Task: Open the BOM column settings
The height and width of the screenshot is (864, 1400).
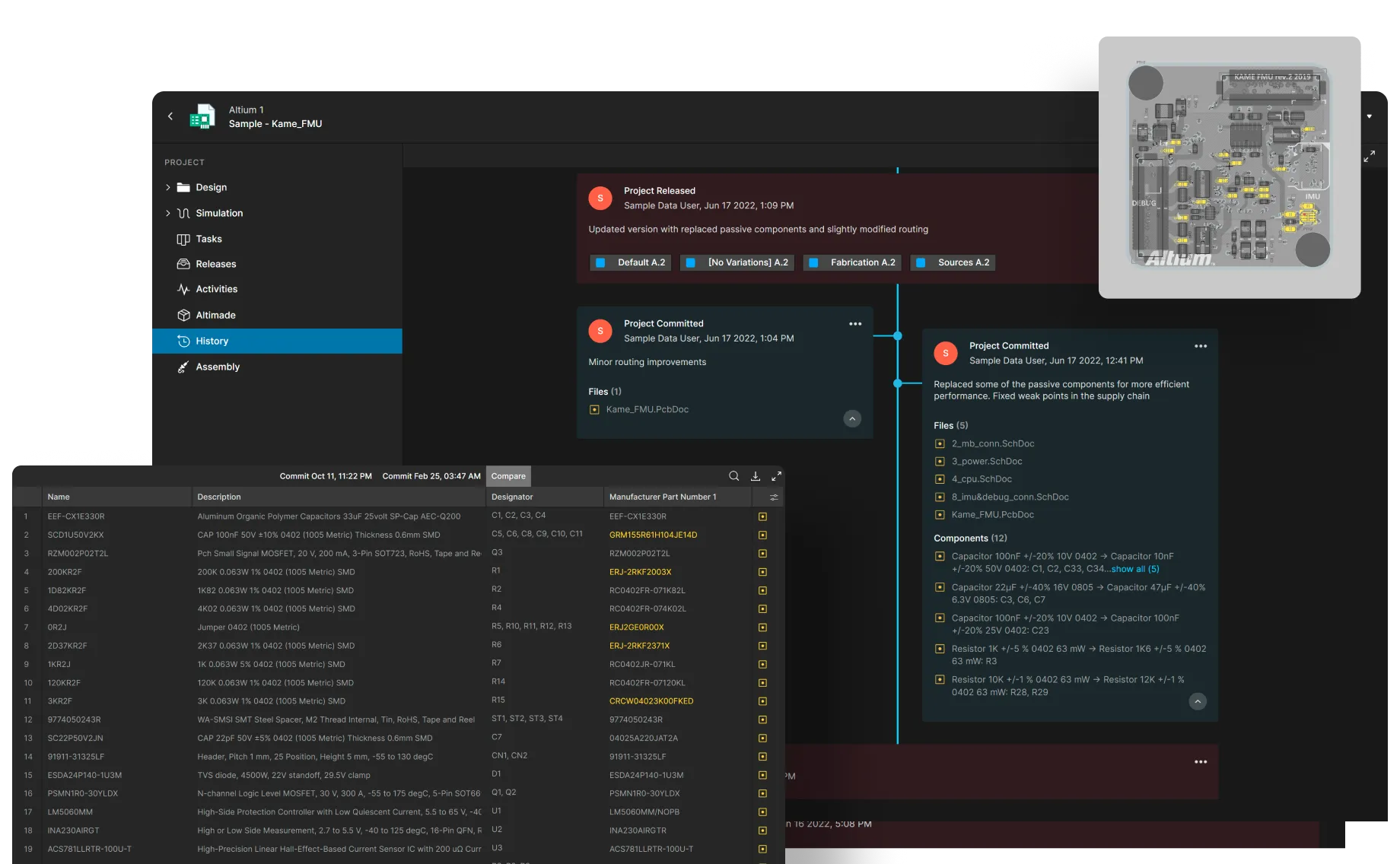Action: pos(774,498)
